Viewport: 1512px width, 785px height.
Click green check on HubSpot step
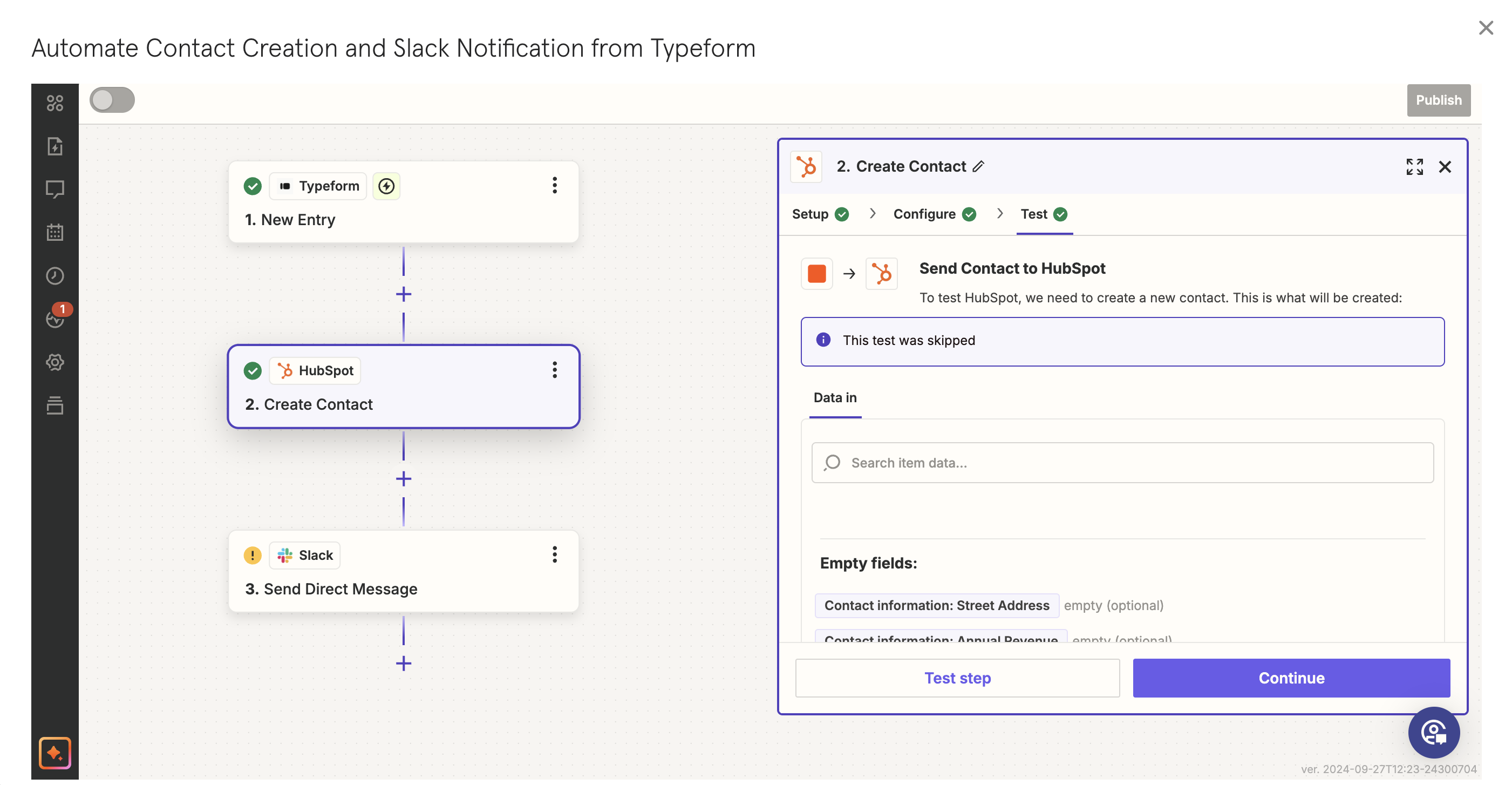[x=253, y=370]
